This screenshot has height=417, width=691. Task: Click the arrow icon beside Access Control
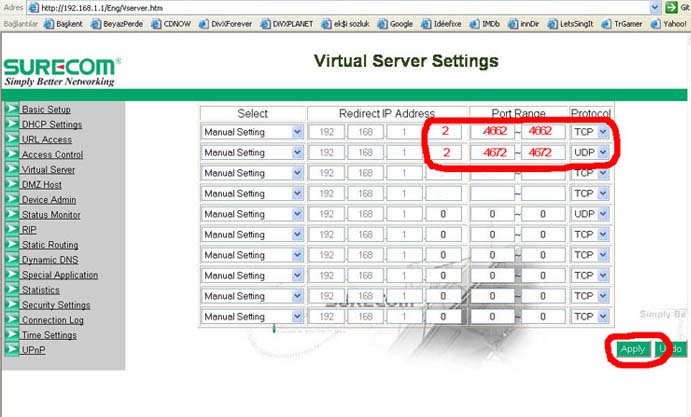[12, 153]
